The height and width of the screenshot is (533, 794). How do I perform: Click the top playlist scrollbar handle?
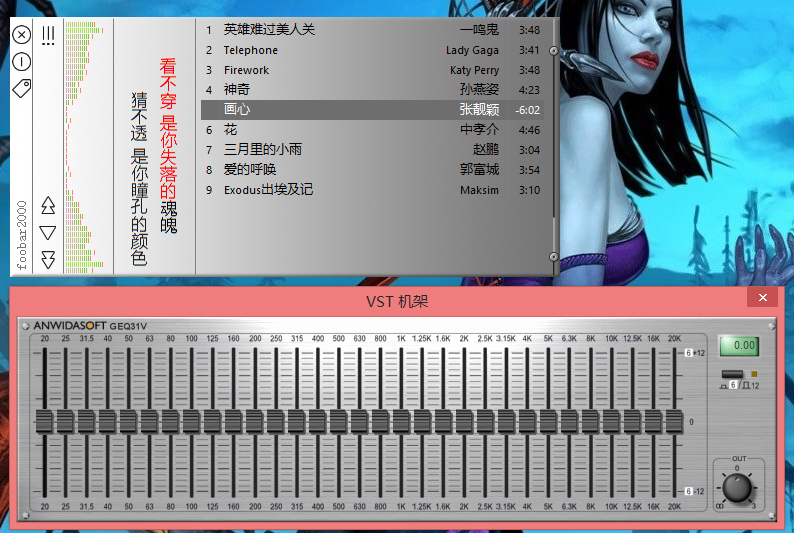click(x=553, y=51)
